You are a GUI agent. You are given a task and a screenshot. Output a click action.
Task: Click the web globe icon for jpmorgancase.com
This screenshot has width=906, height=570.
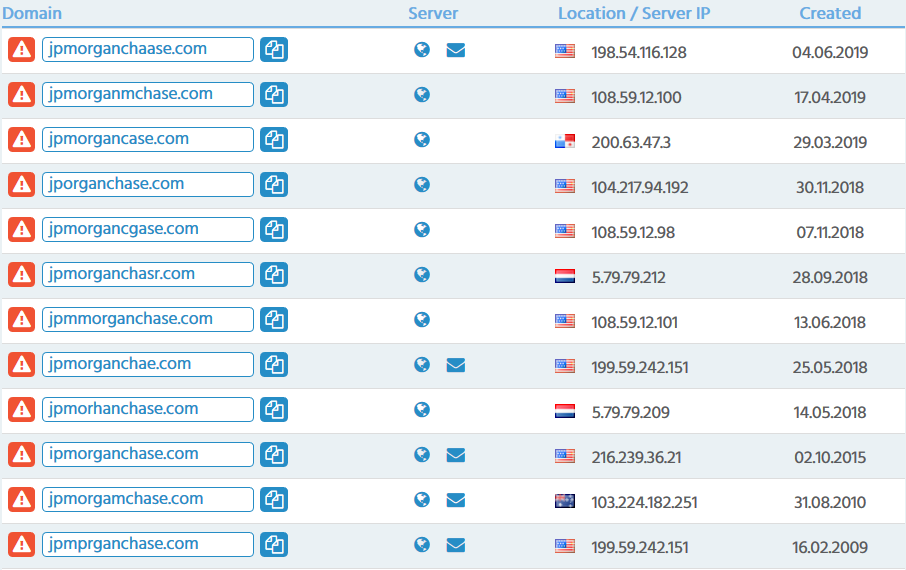tap(422, 140)
